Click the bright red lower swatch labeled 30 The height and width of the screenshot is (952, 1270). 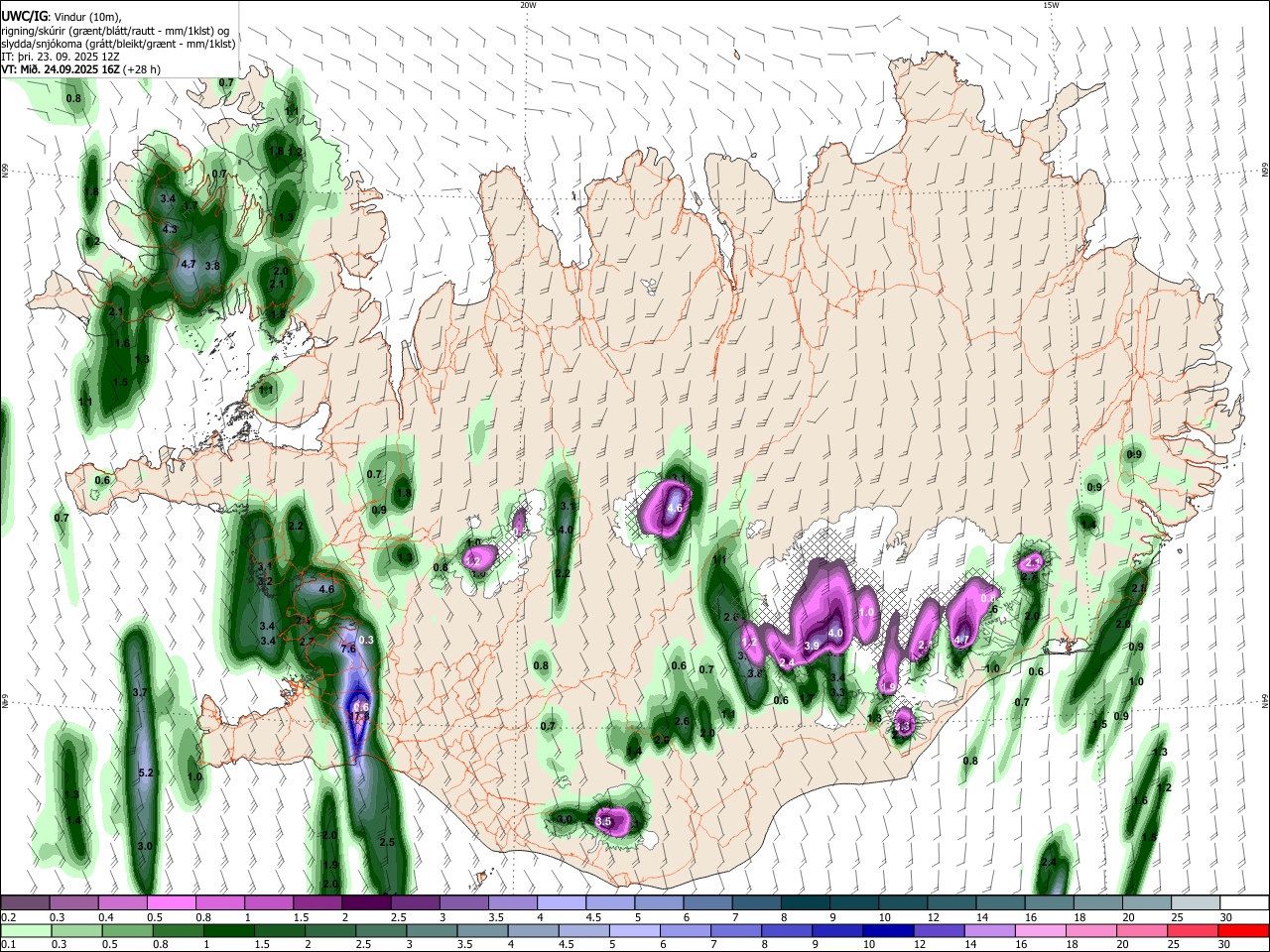(x=1244, y=930)
